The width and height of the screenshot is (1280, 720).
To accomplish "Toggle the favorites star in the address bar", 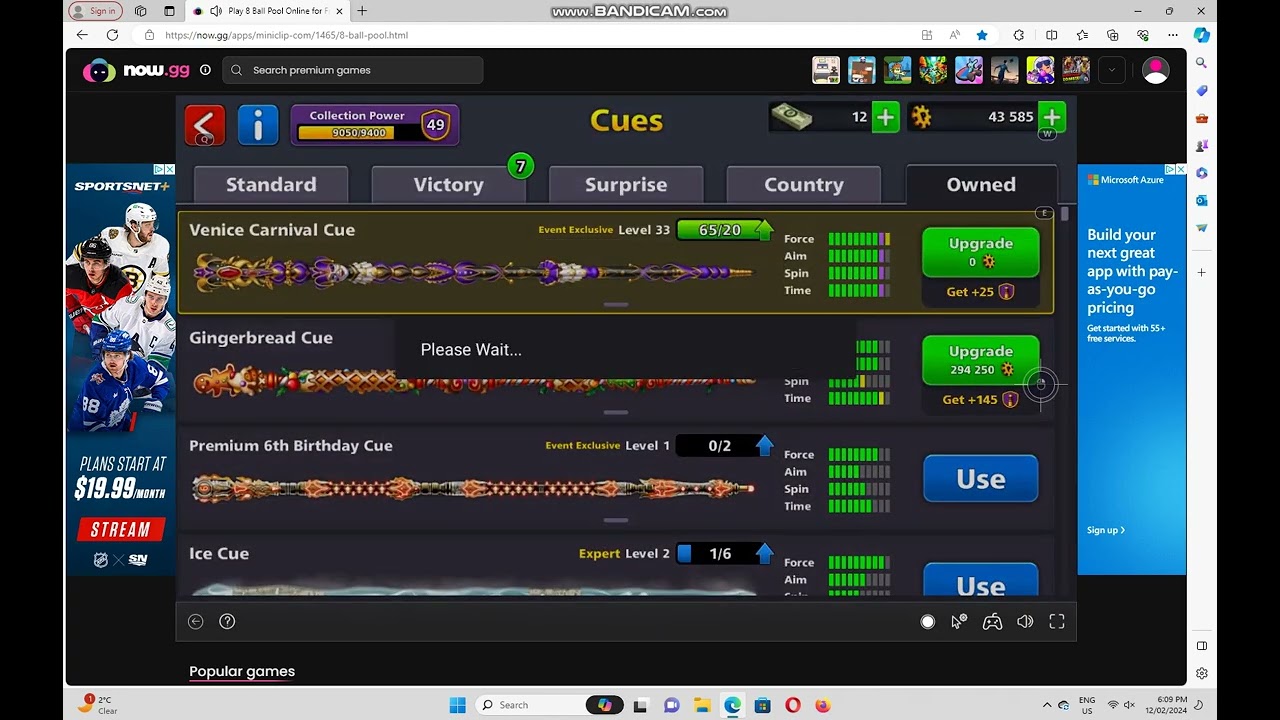I will click(982, 35).
